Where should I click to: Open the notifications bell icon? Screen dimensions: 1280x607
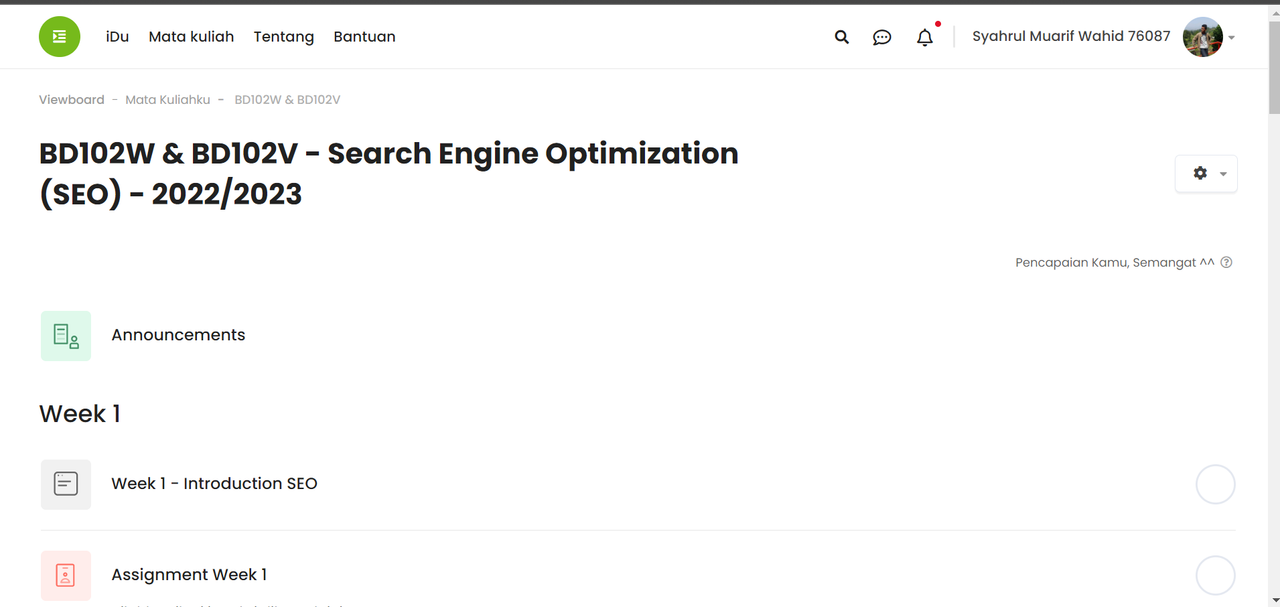925,38
